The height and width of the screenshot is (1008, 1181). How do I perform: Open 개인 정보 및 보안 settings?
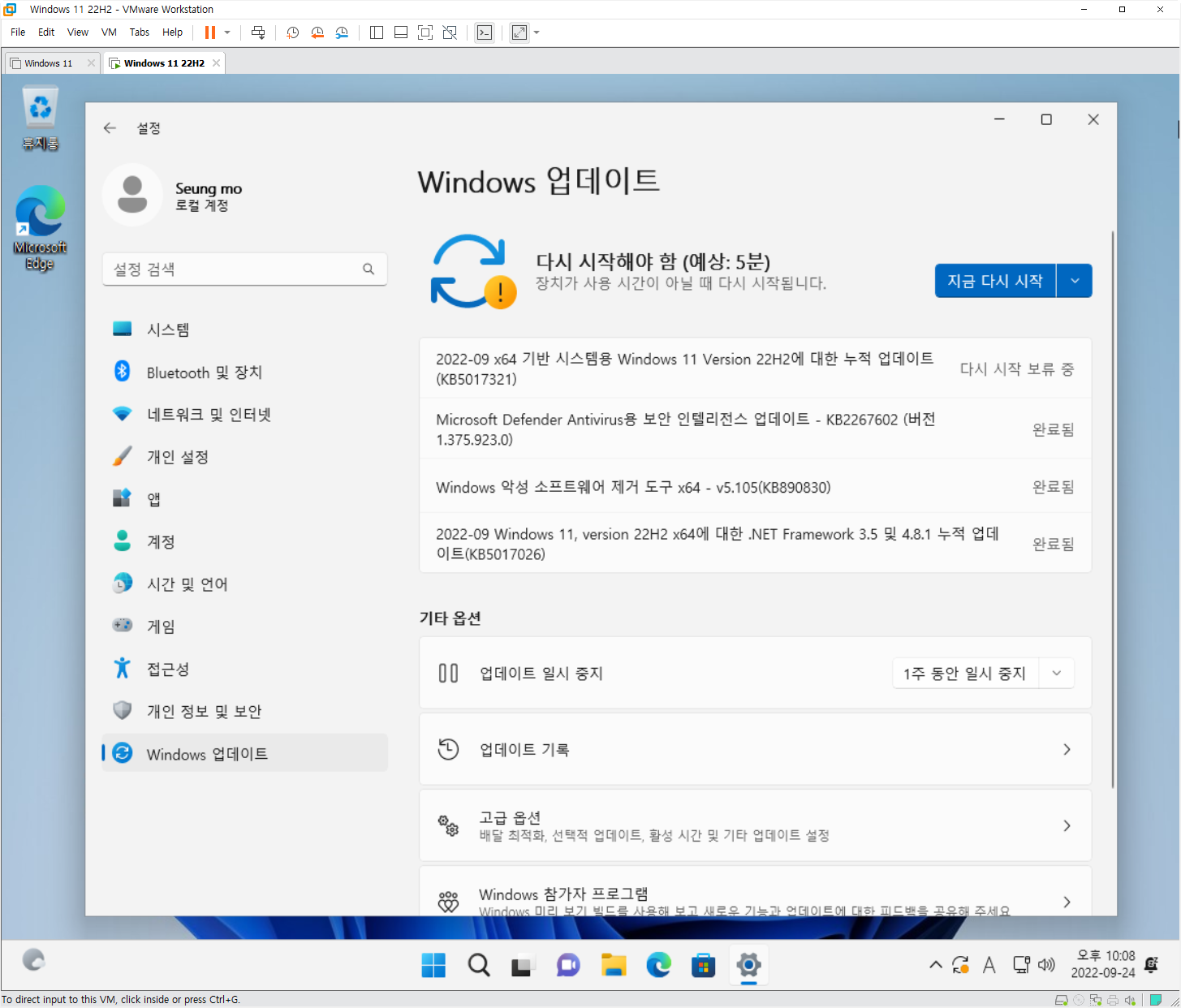pyautogui.click(x=244, y=711)
